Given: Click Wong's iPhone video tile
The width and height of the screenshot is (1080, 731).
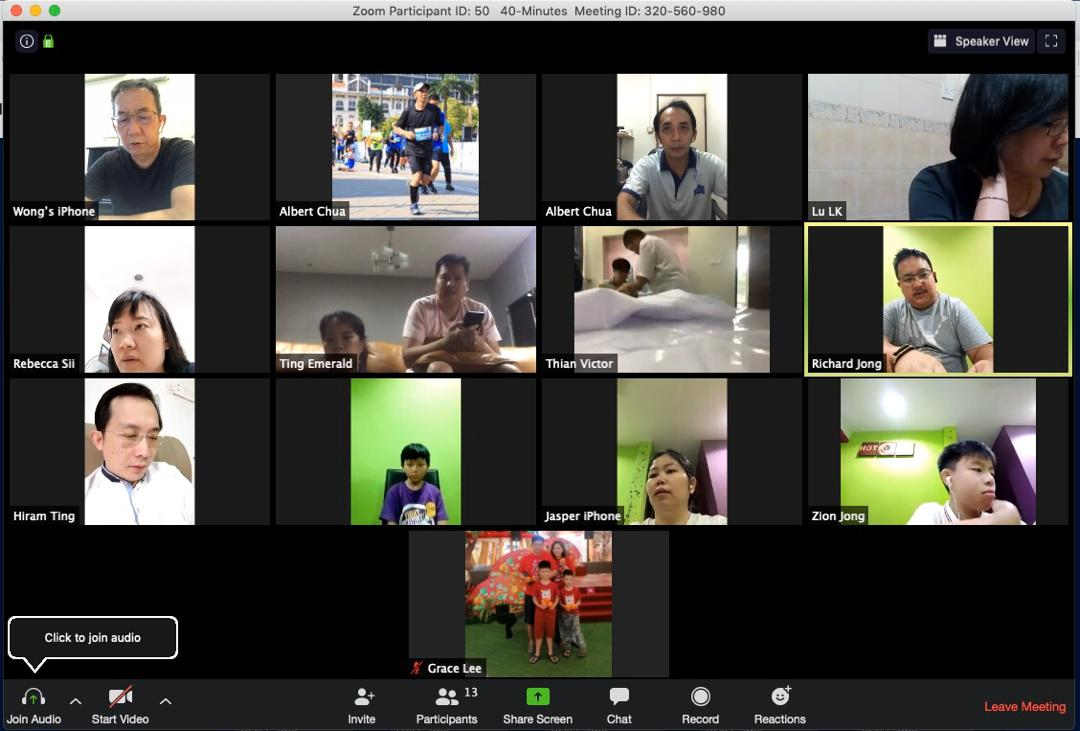Looking at the screenshot, I should 139,146.
